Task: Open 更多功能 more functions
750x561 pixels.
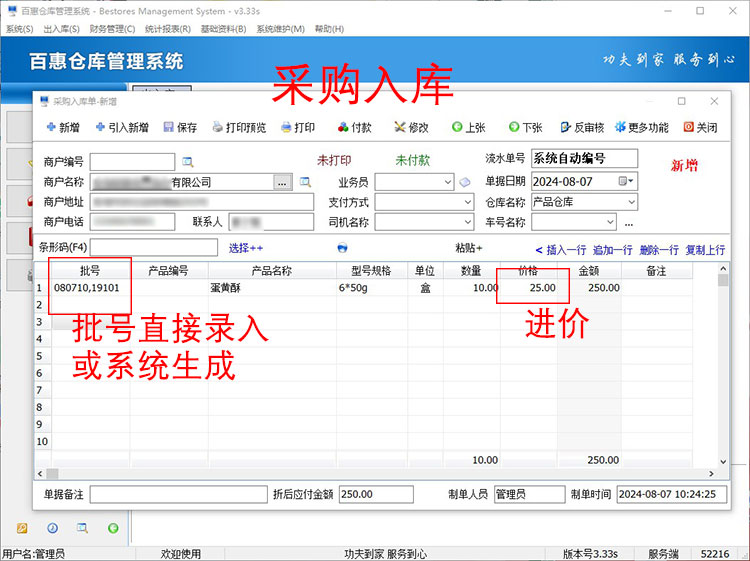Action: click(x=642, y=127)
